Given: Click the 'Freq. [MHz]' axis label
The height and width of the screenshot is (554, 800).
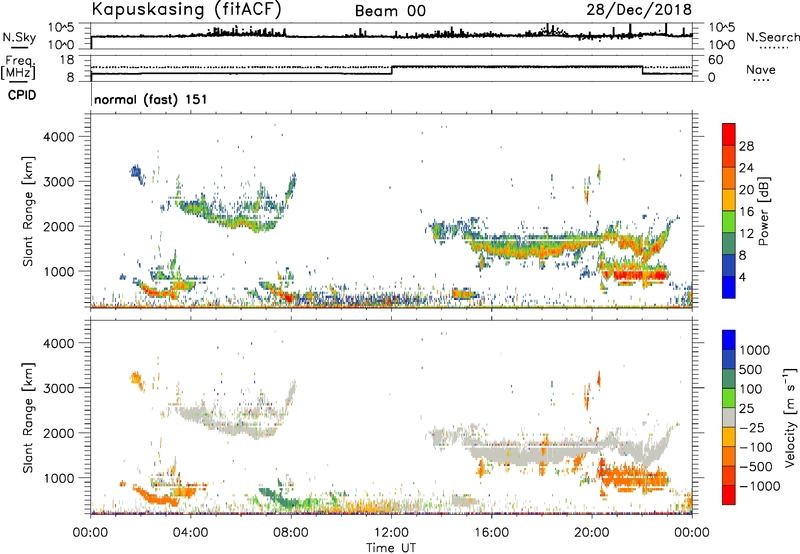Looking at the screenshot, I should 19,68.
